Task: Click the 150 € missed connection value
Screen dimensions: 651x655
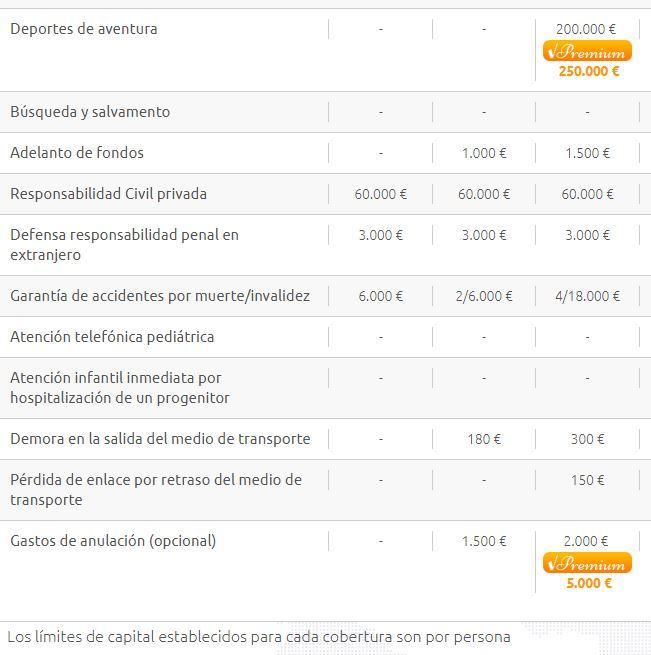Action: (x=587, y=480)
